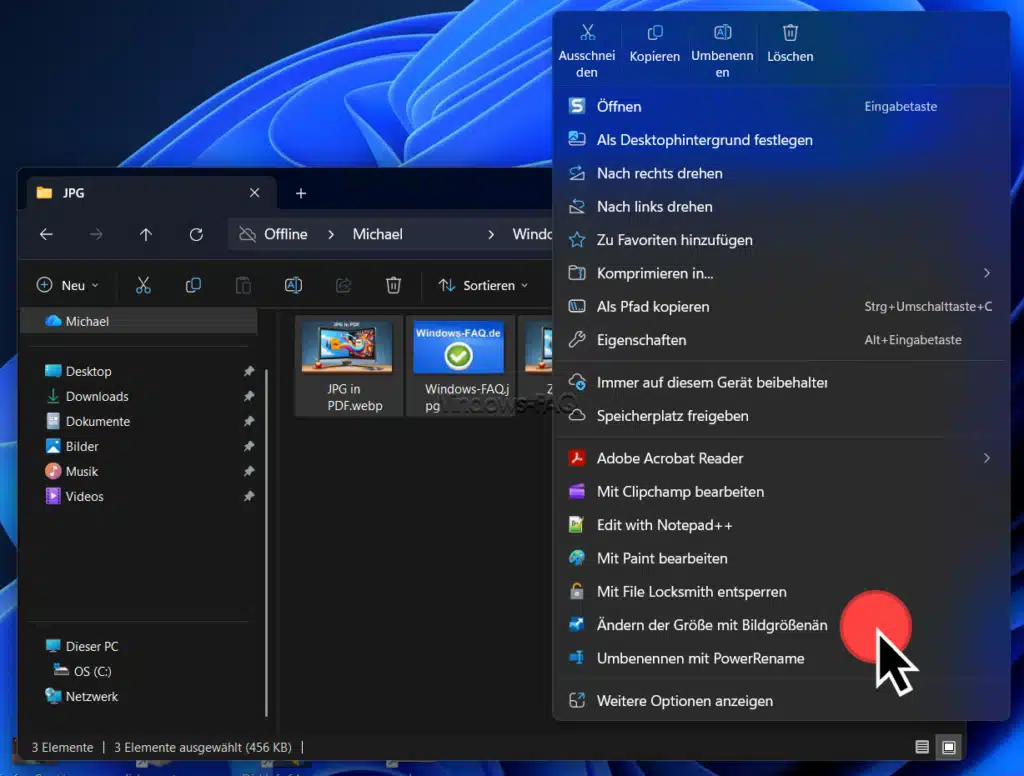Select Netzwerk in sidebar
The image size is (1024, 776).
click(91, 696)
